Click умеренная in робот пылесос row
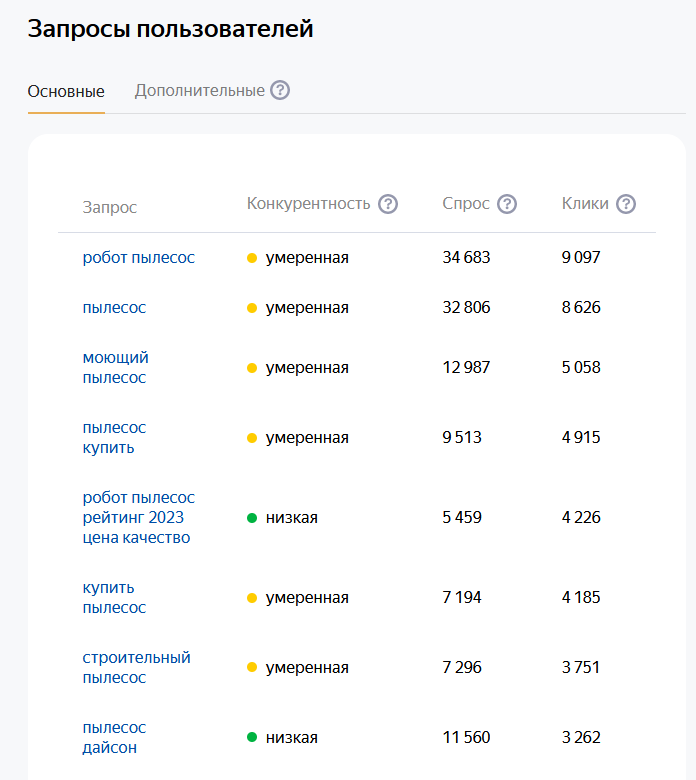 307,258
